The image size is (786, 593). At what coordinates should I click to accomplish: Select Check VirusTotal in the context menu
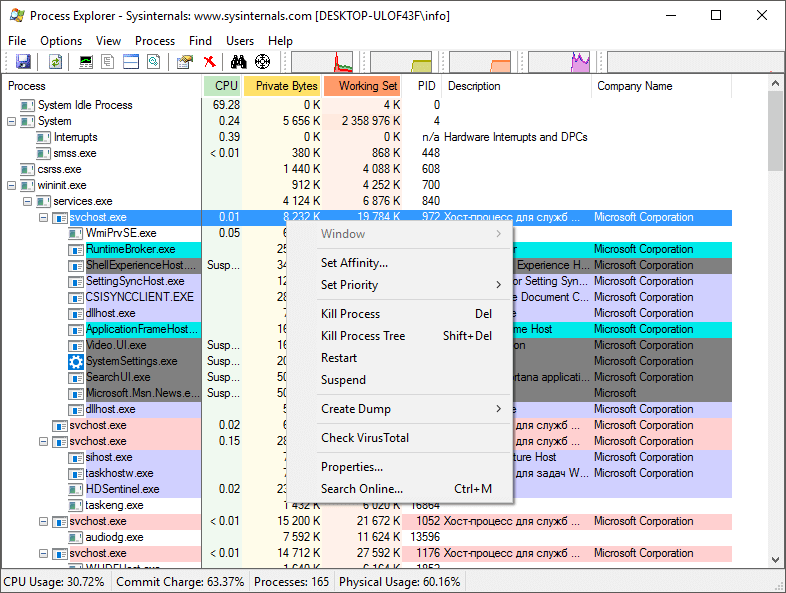click(365, 438)
